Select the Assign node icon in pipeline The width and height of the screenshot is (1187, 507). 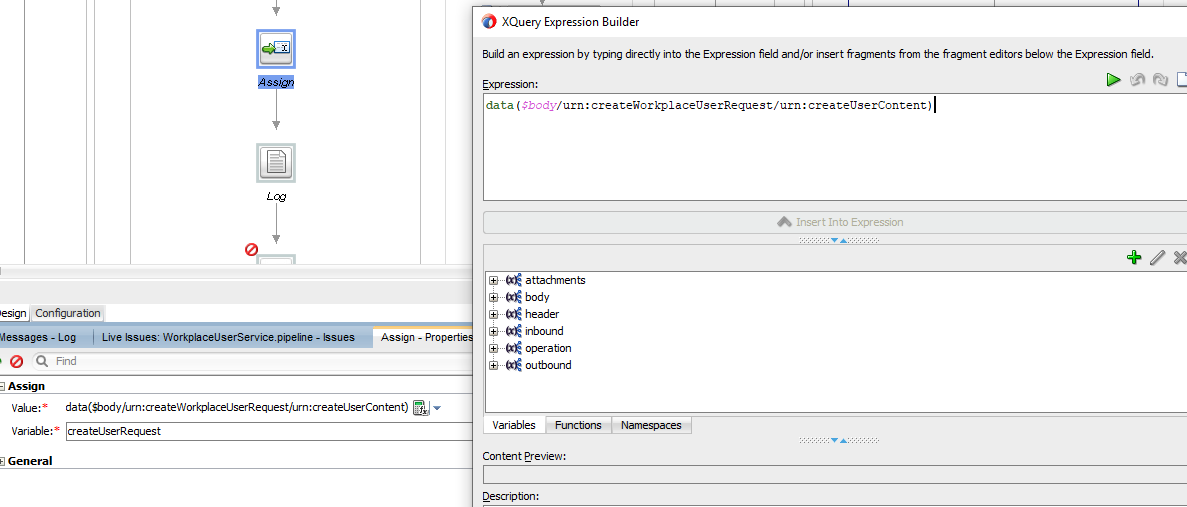276,49
